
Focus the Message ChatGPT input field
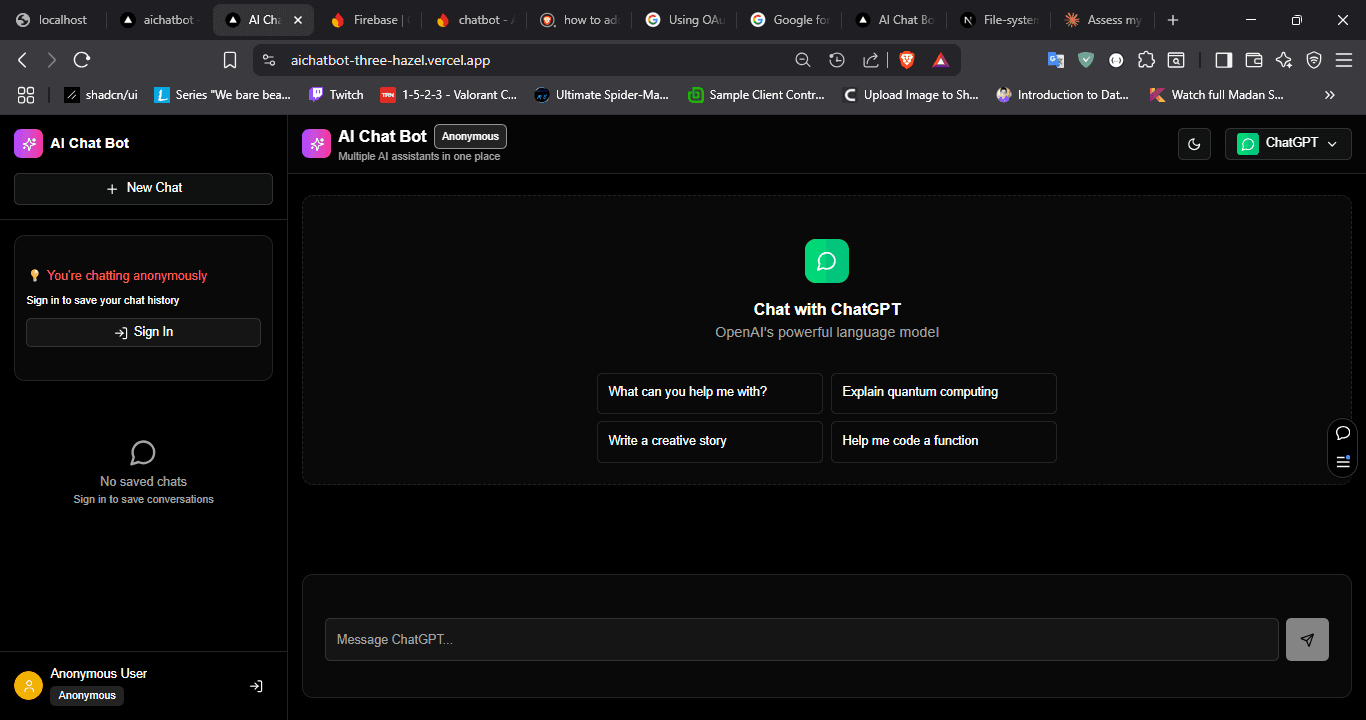(x=802, y=640)
